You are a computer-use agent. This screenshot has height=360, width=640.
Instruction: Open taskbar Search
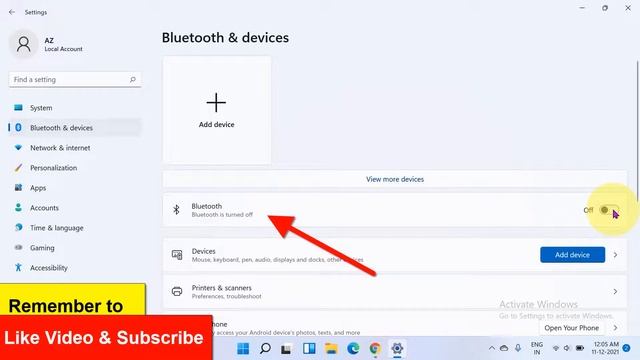[265, 349]
